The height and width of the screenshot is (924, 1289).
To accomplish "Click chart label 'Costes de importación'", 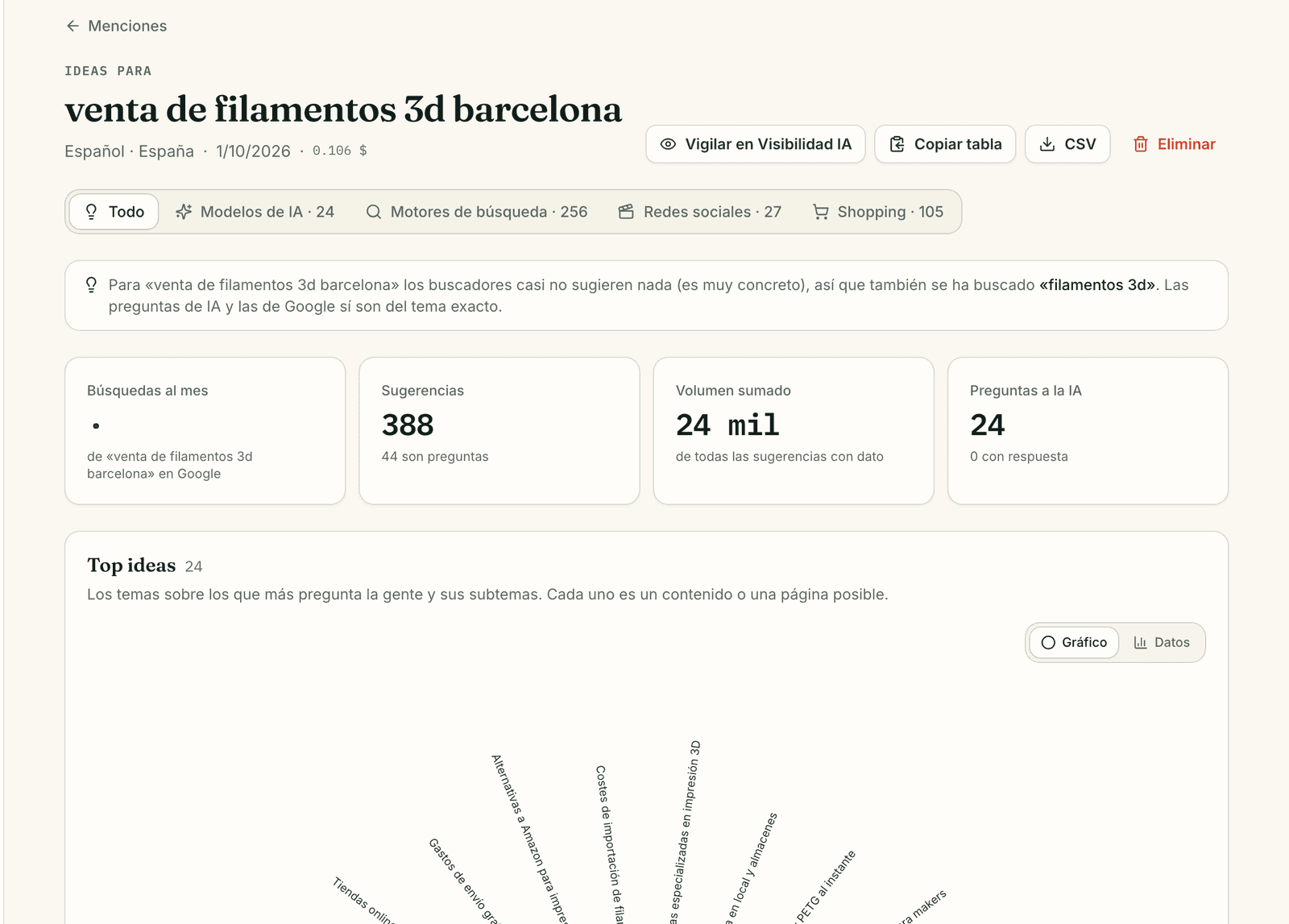I will tap(610, 843).
